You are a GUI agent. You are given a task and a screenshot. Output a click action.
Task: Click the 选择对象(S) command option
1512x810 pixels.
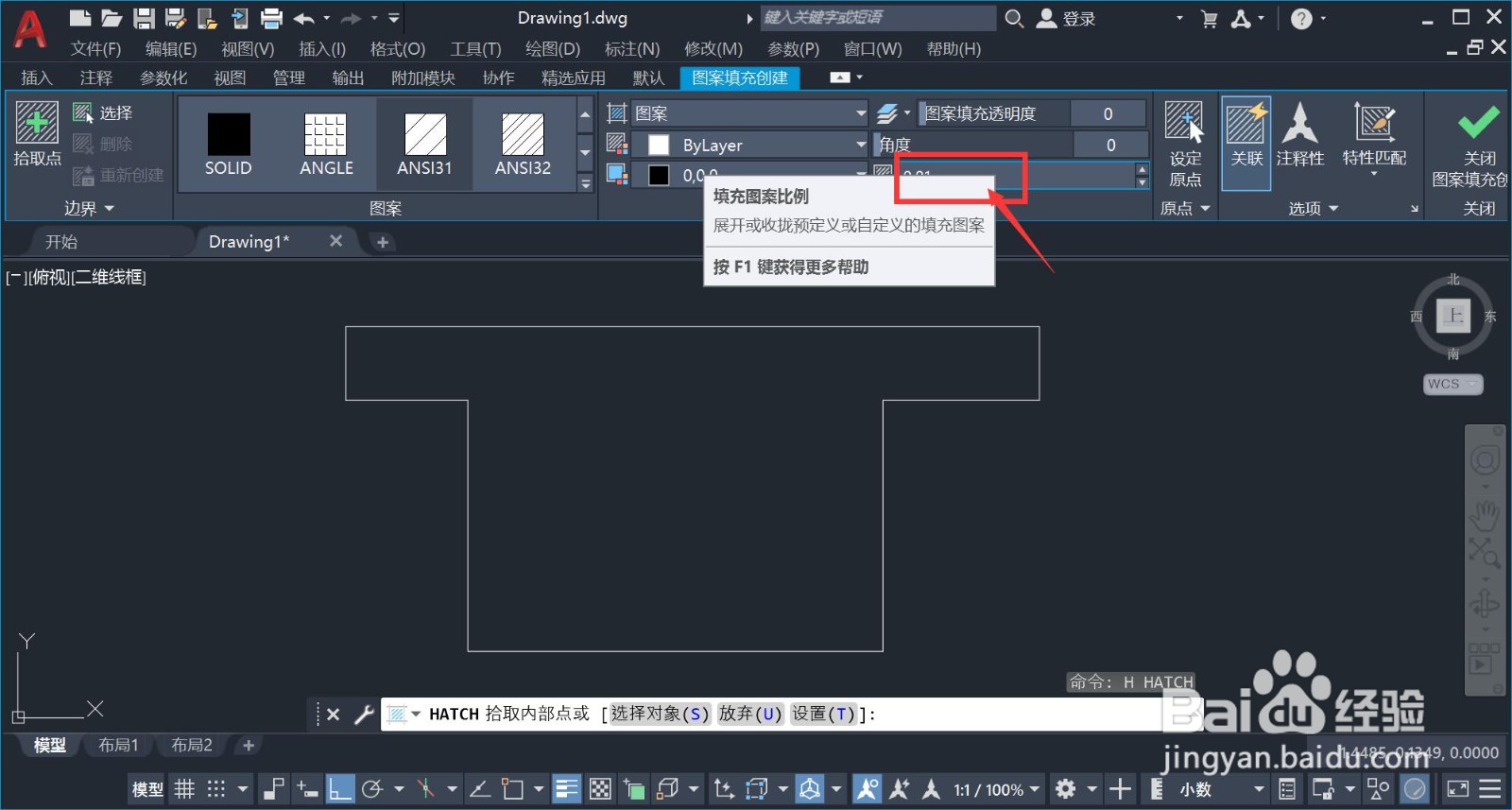[659, 714]
